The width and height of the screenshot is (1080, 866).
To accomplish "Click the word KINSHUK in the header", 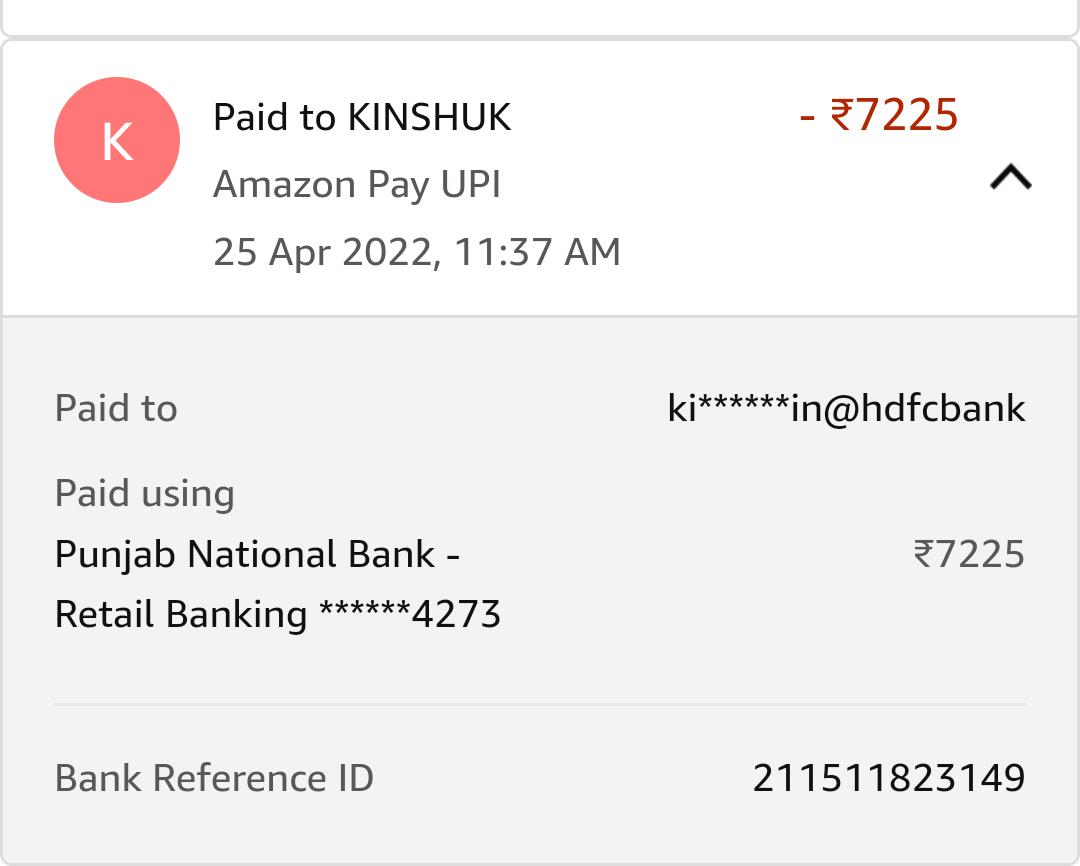I will 429,118.
